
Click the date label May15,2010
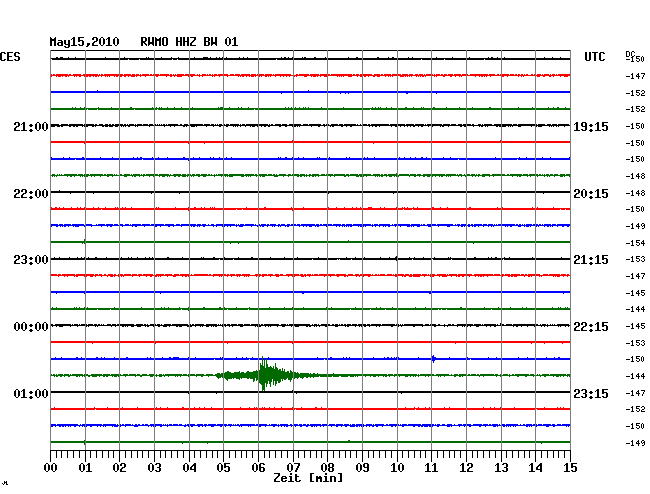84,42
